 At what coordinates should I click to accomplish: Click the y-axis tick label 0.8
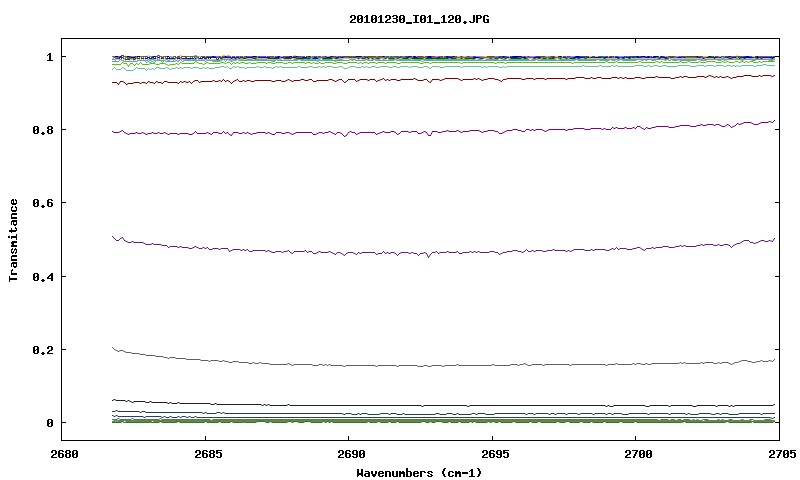tap(43, 130)
